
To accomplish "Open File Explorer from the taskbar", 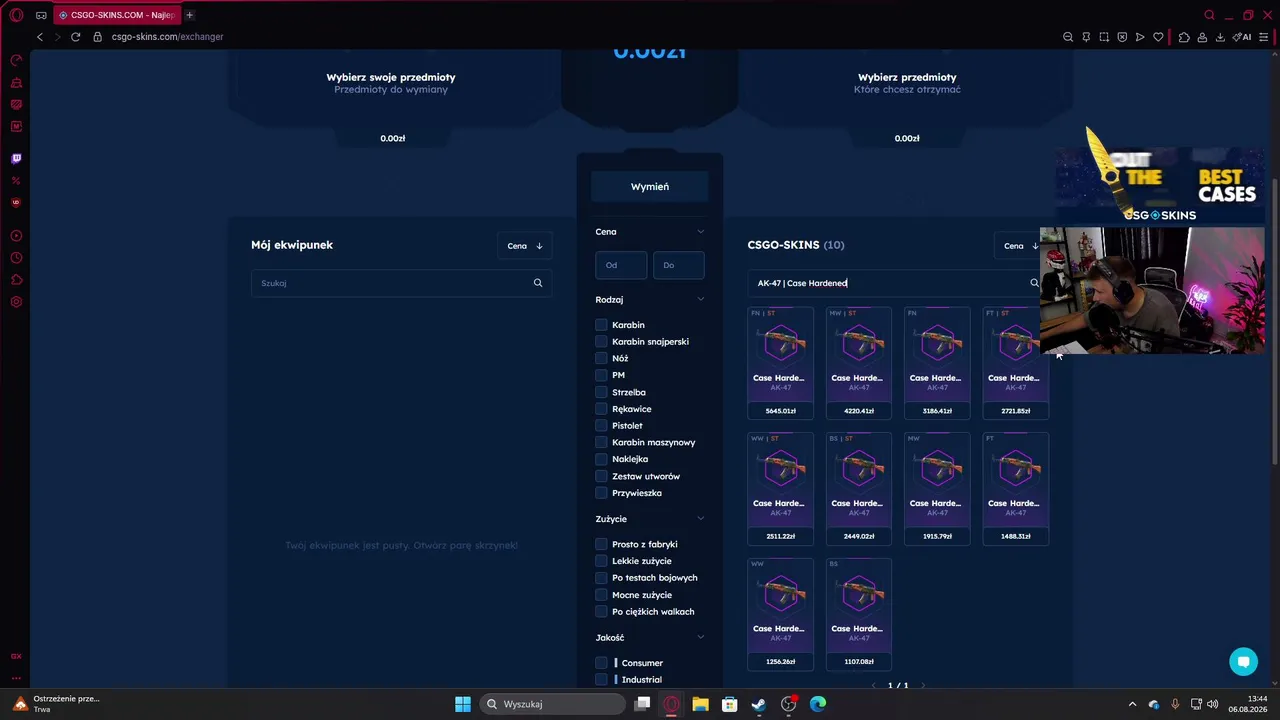I will [x=700, y=704].
